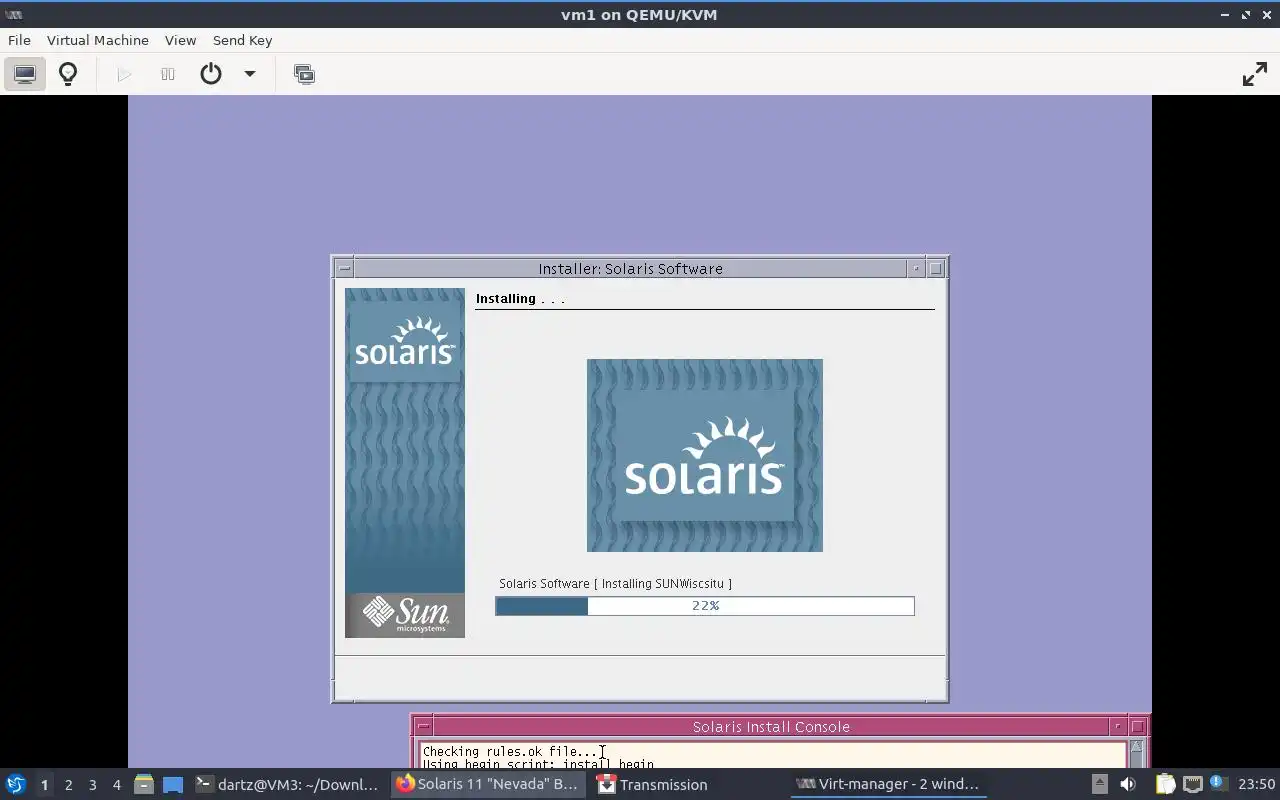Switch to the dartz@VM3 terminal window

[288, 784]
